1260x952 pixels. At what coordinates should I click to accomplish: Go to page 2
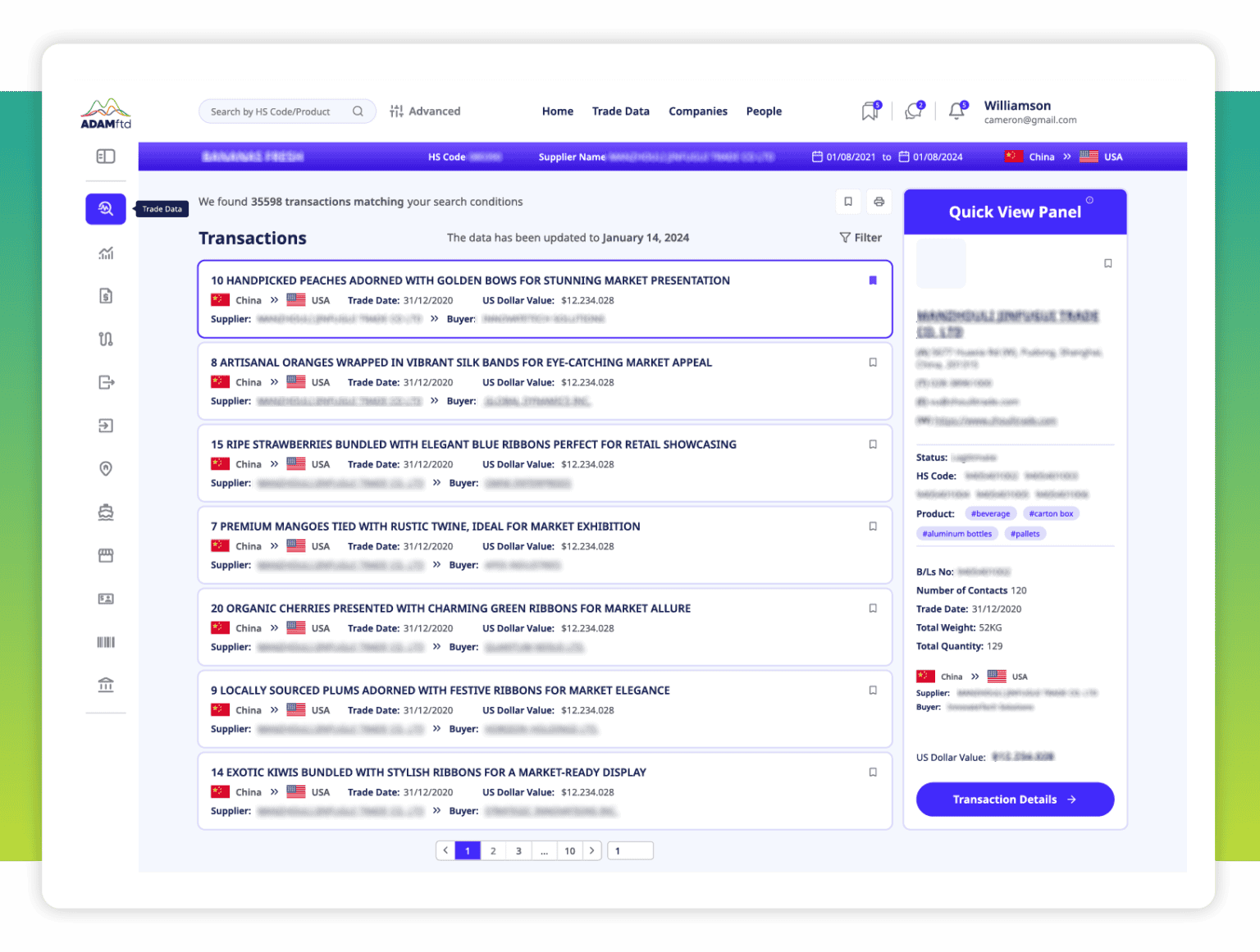(493, 850)
